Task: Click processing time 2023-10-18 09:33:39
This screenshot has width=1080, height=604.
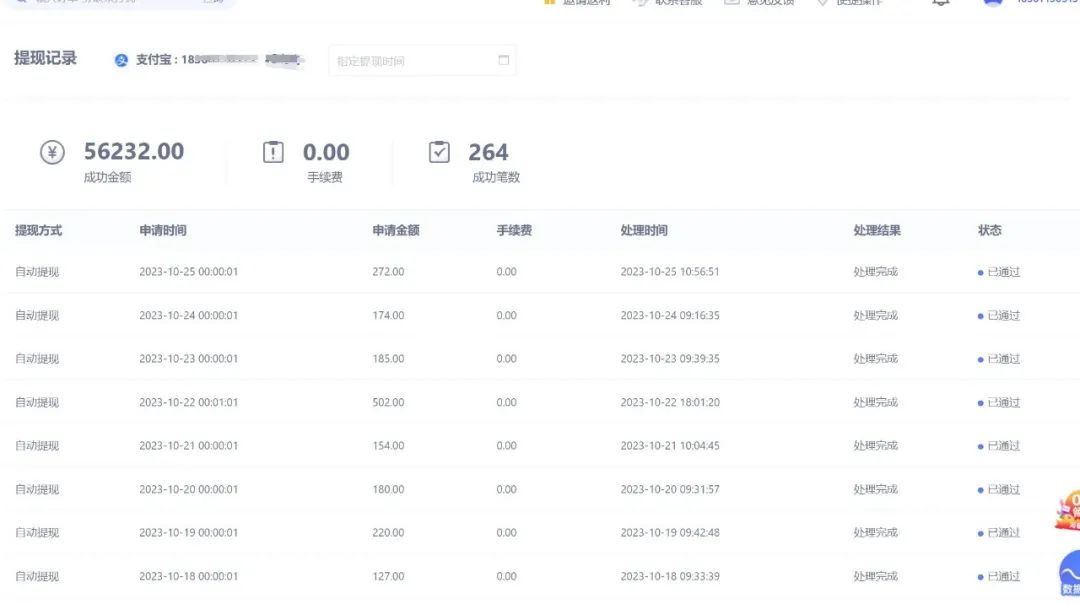Action: [669, 576]
